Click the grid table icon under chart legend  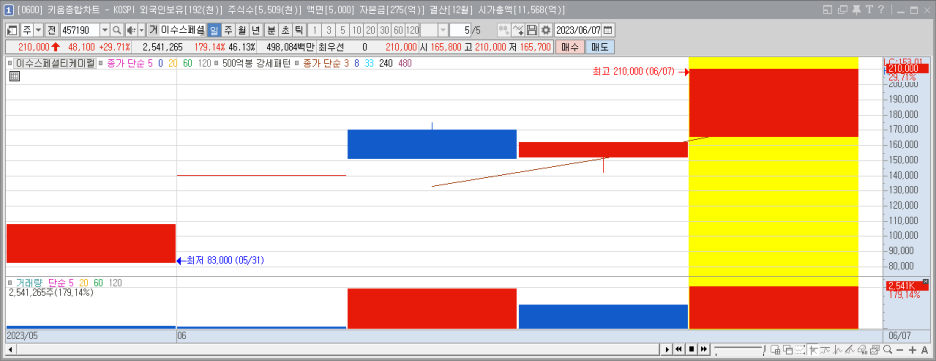[14, 76]
